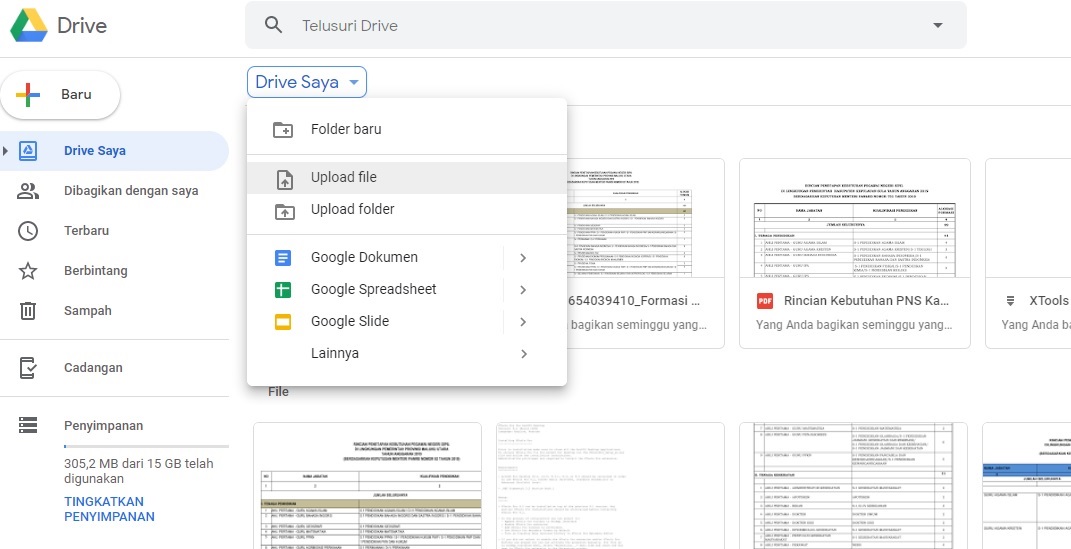Image resolution: width=1071 pixels, height=549 pixels.
Task: Expand Drive Saya tree in sidebar
Action: 5,151
